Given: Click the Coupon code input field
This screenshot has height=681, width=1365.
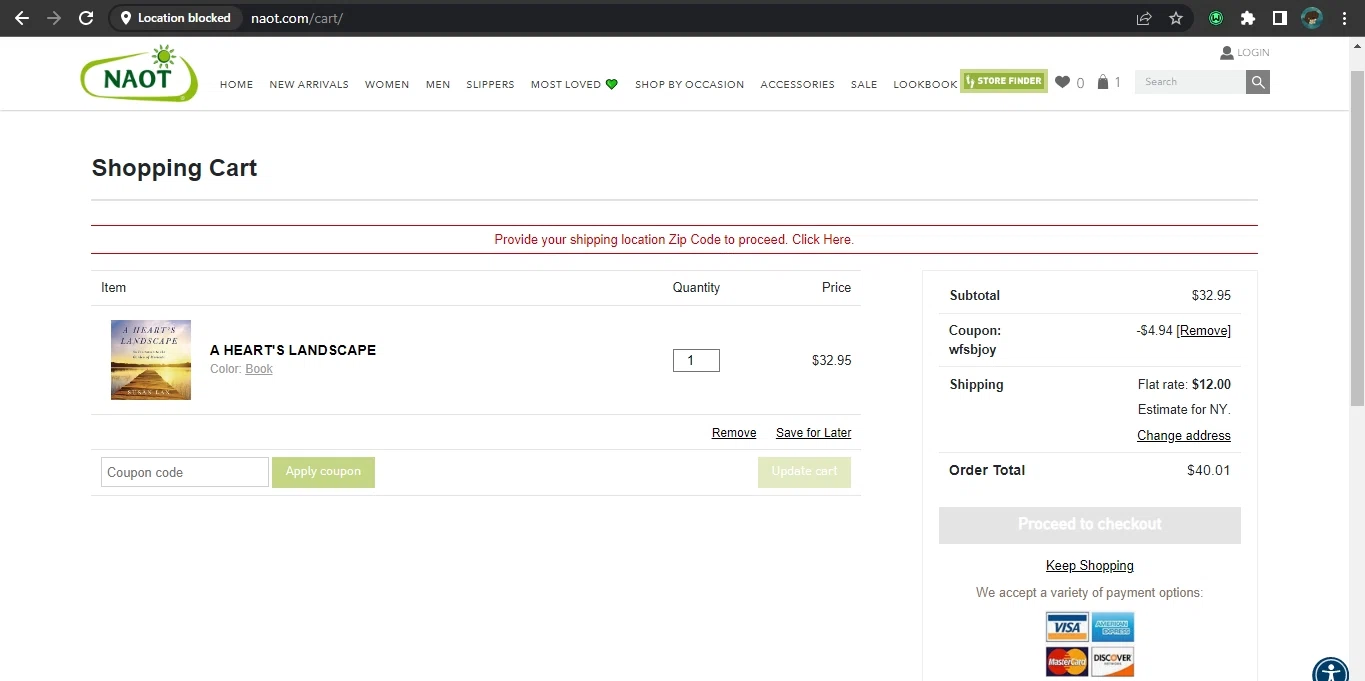Looking at the screenshot, I should [185, 472].
